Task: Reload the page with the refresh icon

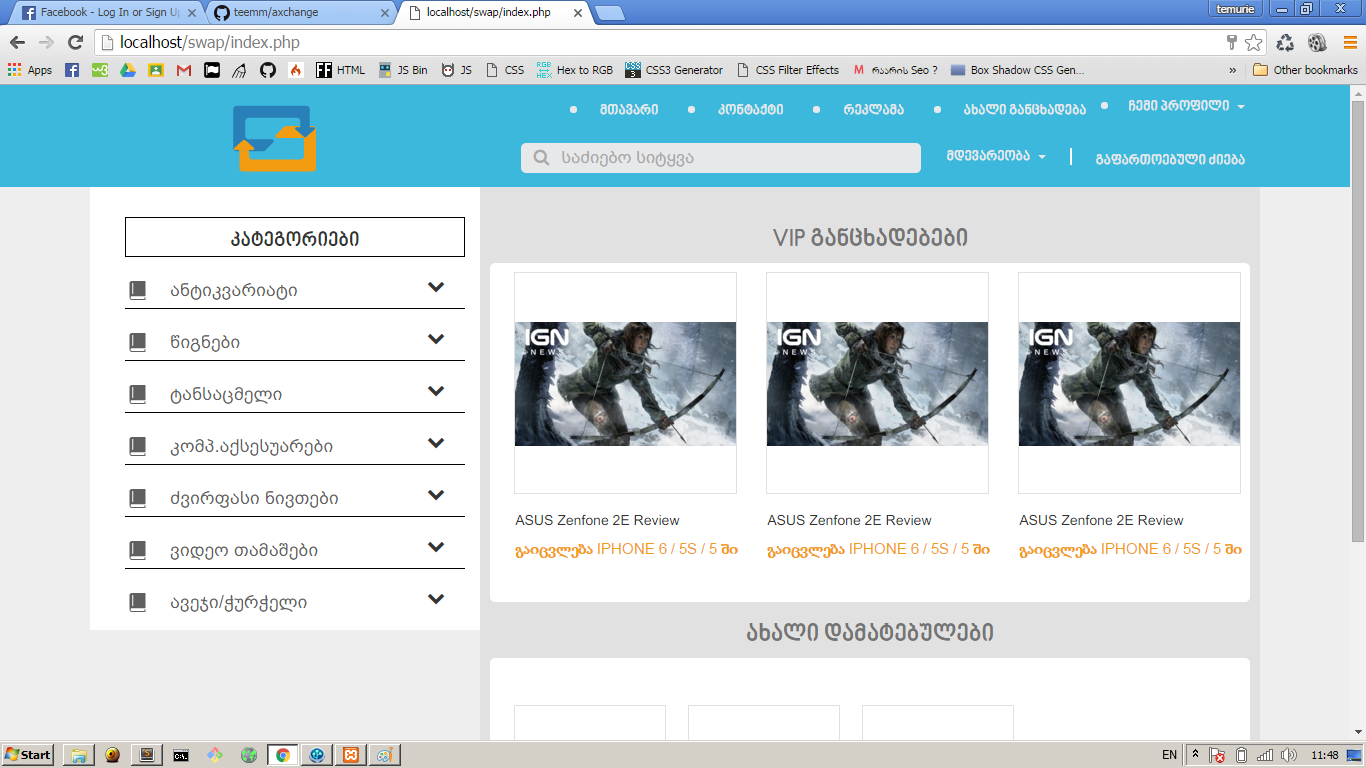Action: (x=74, y=43)
